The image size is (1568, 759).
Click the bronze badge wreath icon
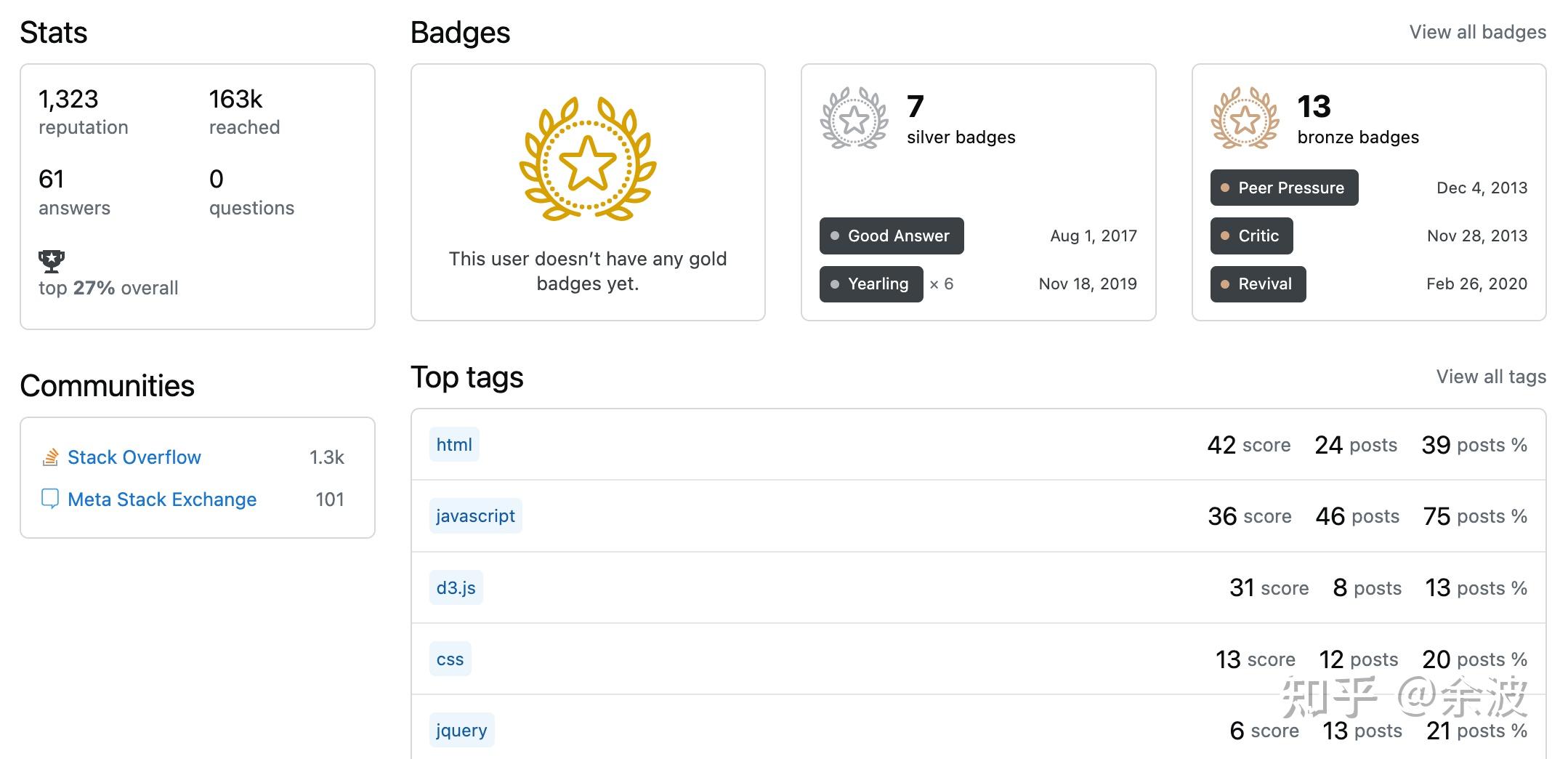click(x=1245, y=119)
